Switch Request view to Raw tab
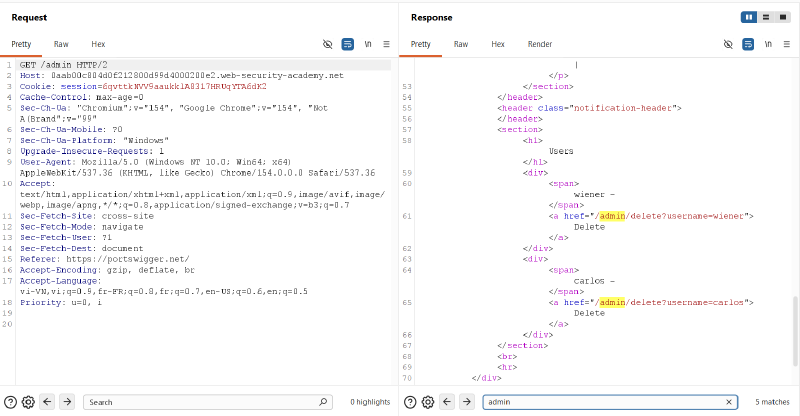The image size is (800, 416). click(x=61, y=44)
